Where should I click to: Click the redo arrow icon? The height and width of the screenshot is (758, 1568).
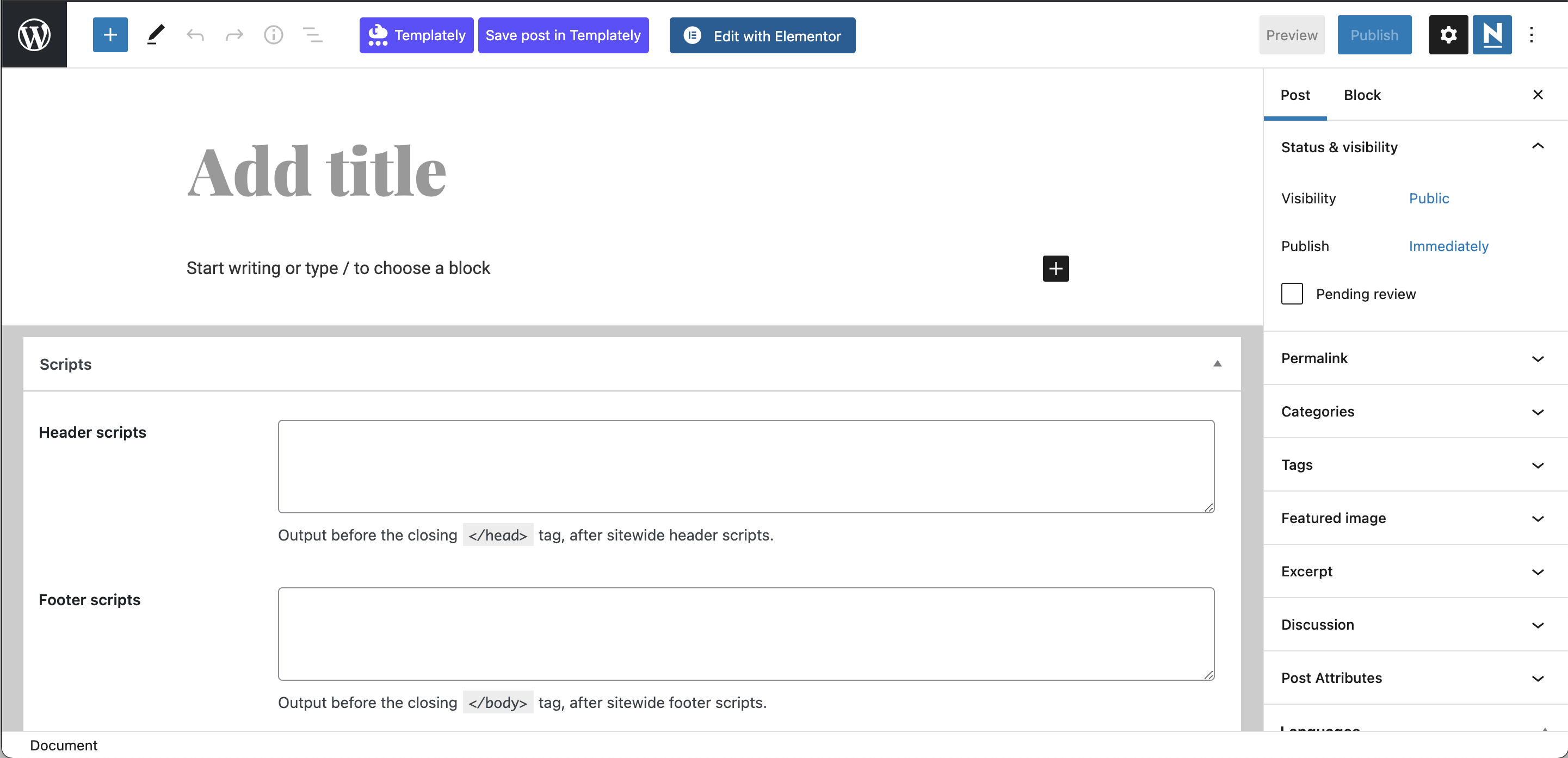[x=234, y=35]
